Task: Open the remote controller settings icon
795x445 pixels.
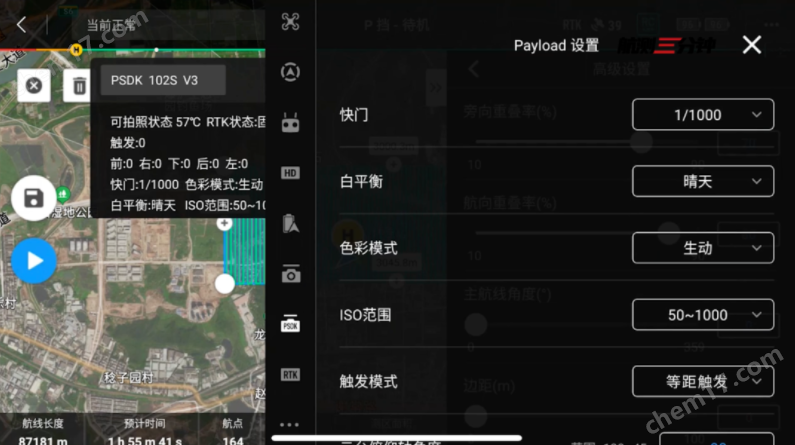Action: click(x=290, y=123)
